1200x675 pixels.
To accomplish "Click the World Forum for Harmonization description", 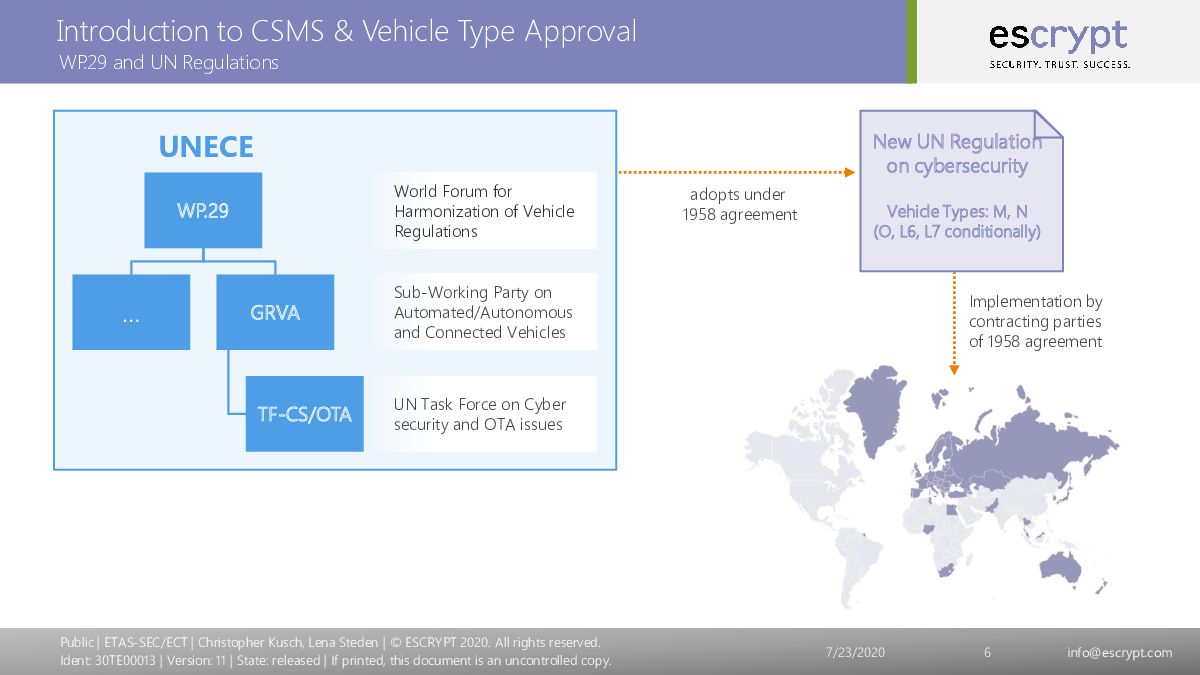I will coord(485,211).
